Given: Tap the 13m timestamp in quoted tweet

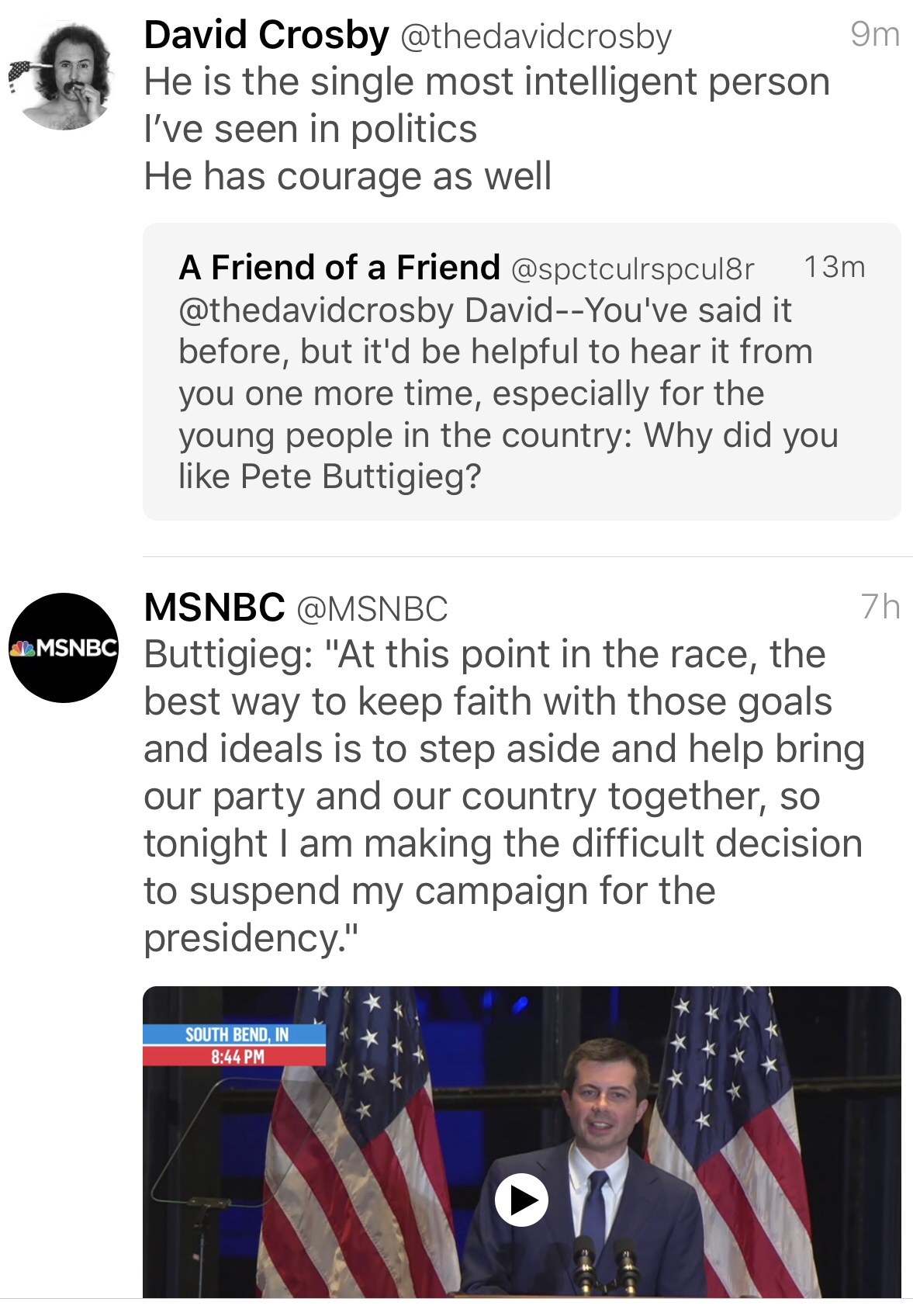Looking at the screenshot, I should (835, 267).
